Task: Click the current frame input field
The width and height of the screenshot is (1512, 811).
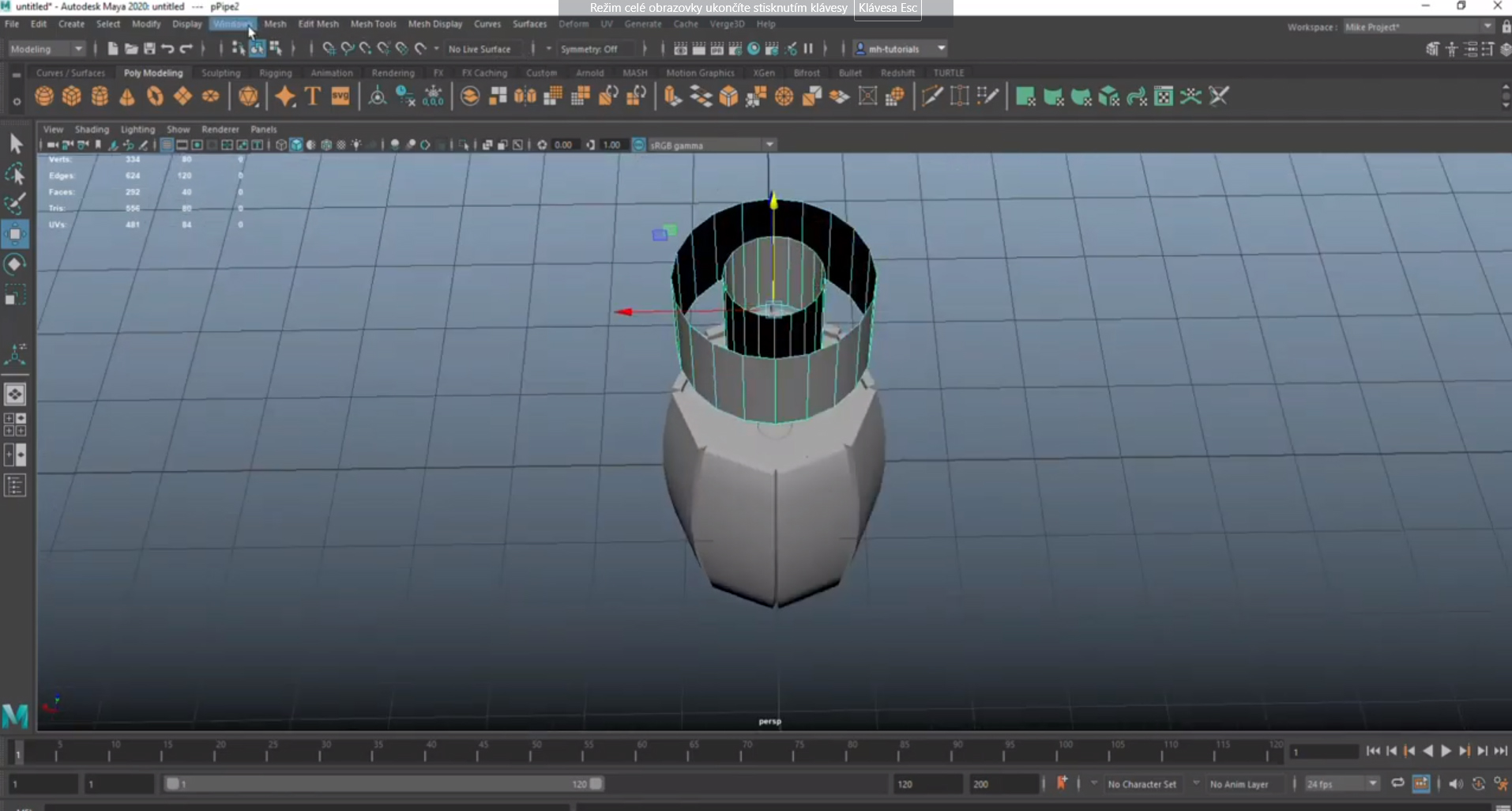Action: coord(1323,752)
